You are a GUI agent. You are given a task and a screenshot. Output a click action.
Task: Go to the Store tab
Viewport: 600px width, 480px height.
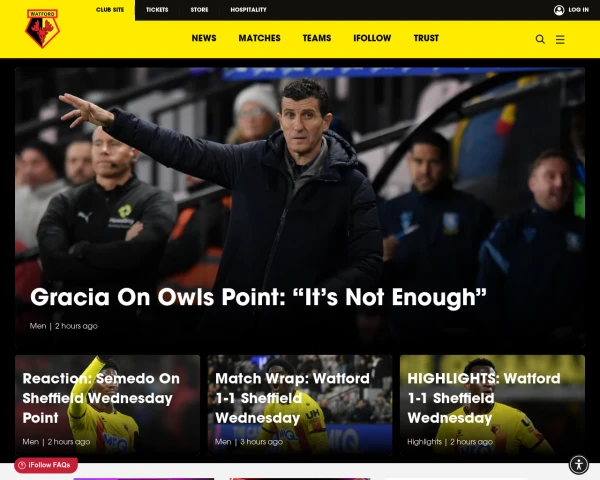[199, 10]
